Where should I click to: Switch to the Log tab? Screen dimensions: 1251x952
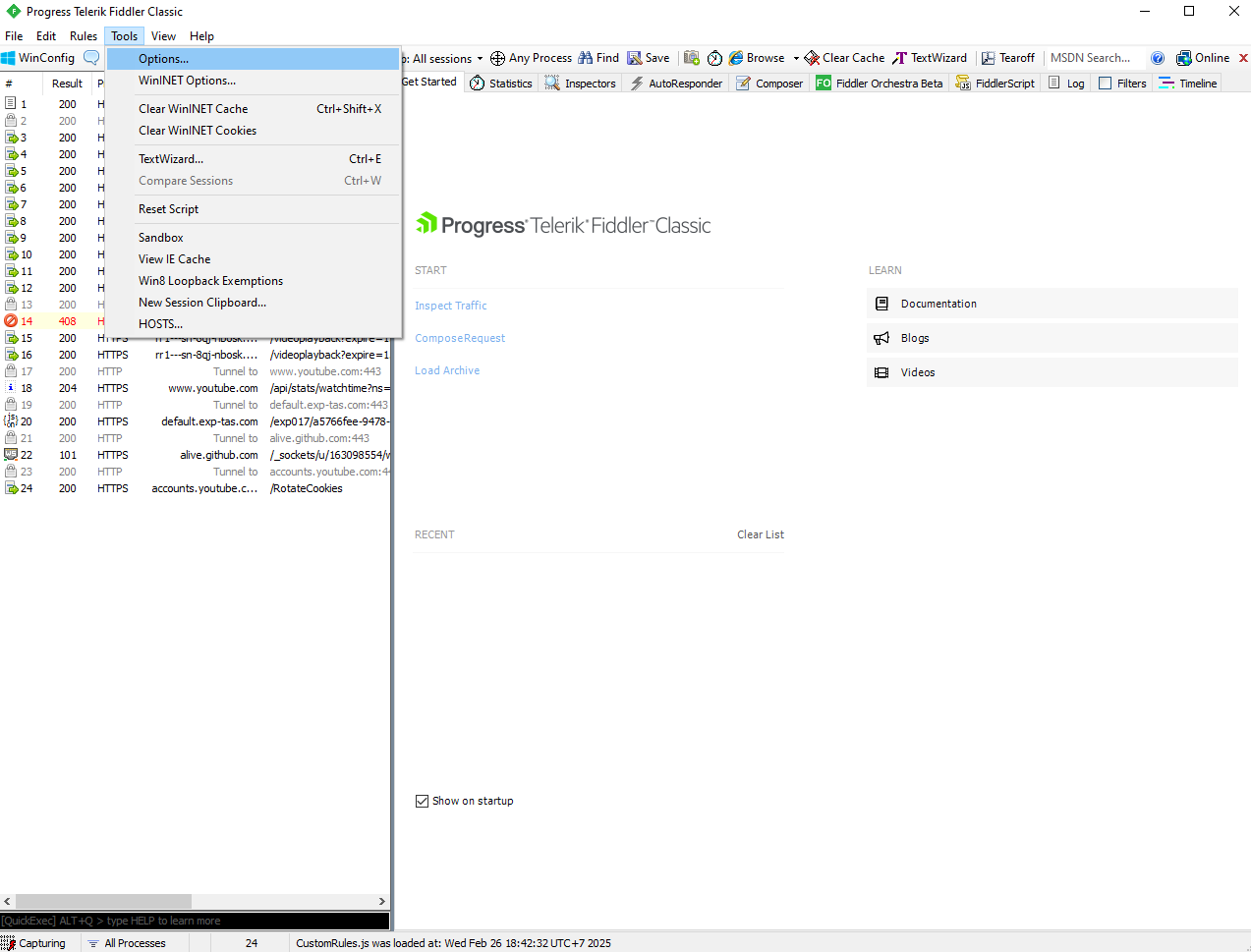tap(1066, 84)
